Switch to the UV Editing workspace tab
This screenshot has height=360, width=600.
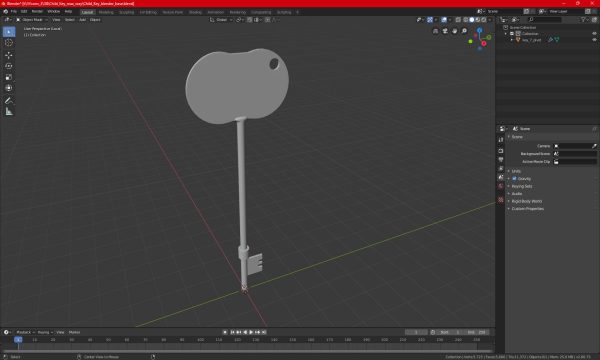coord(148,12)
